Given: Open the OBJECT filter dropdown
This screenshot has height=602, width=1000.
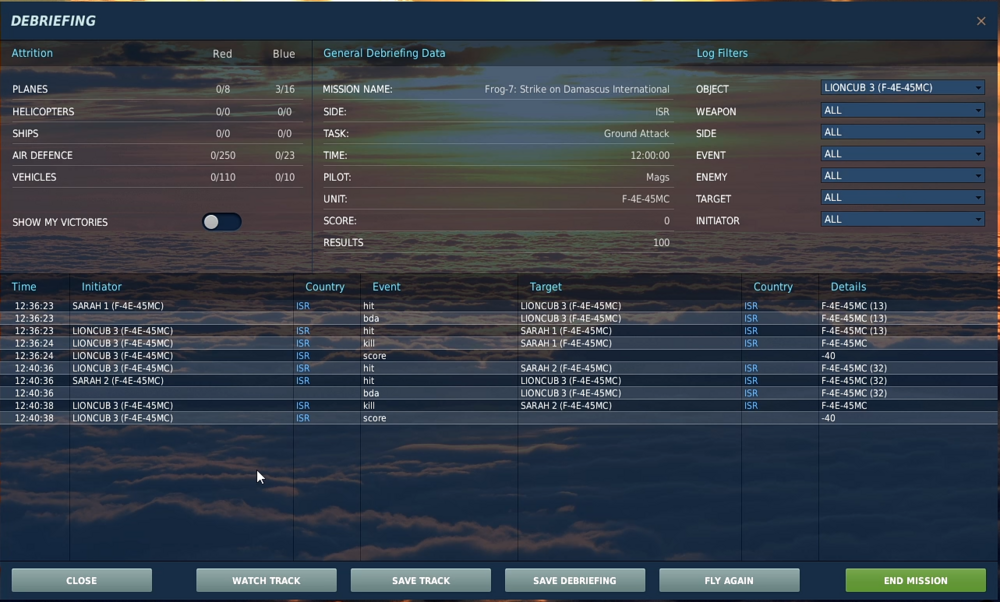Looking at the screenshot, I should [x=902, y=88].
